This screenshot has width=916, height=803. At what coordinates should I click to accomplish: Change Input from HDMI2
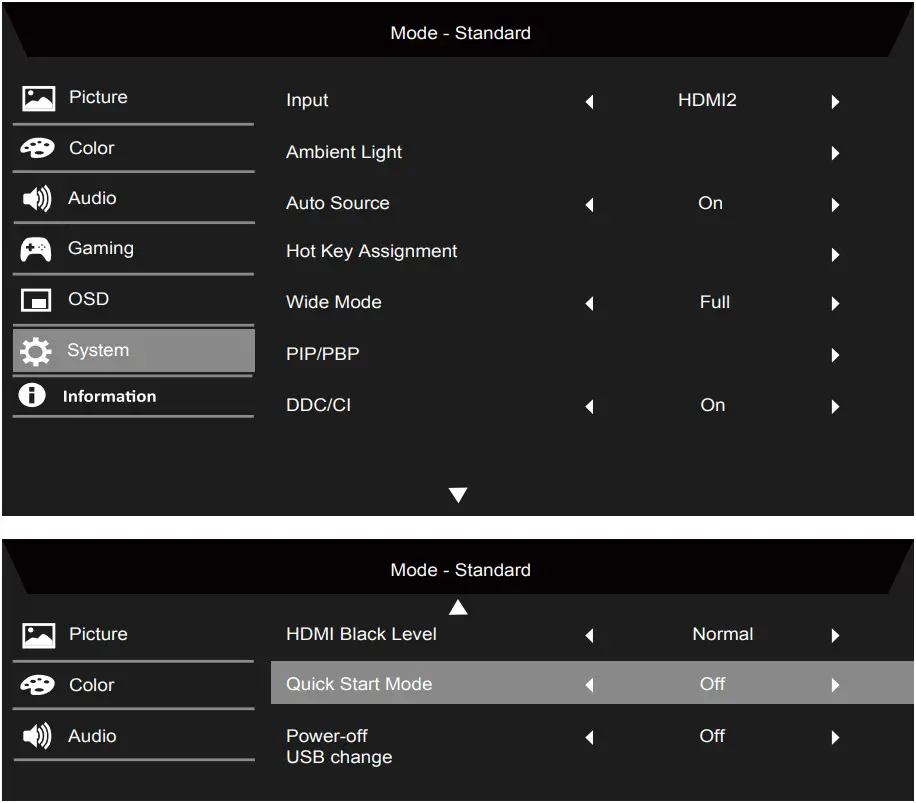[x=835, y=101]
